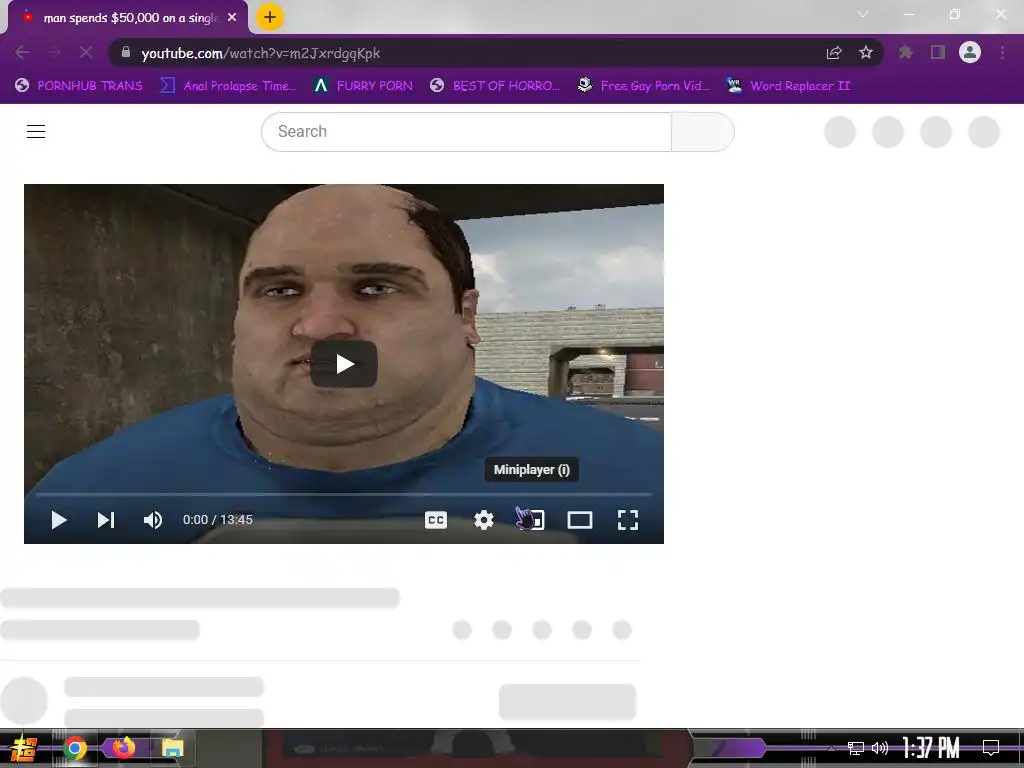Bookmark this page with the star icon
1024x768 pixels.
tap(866, 52)
